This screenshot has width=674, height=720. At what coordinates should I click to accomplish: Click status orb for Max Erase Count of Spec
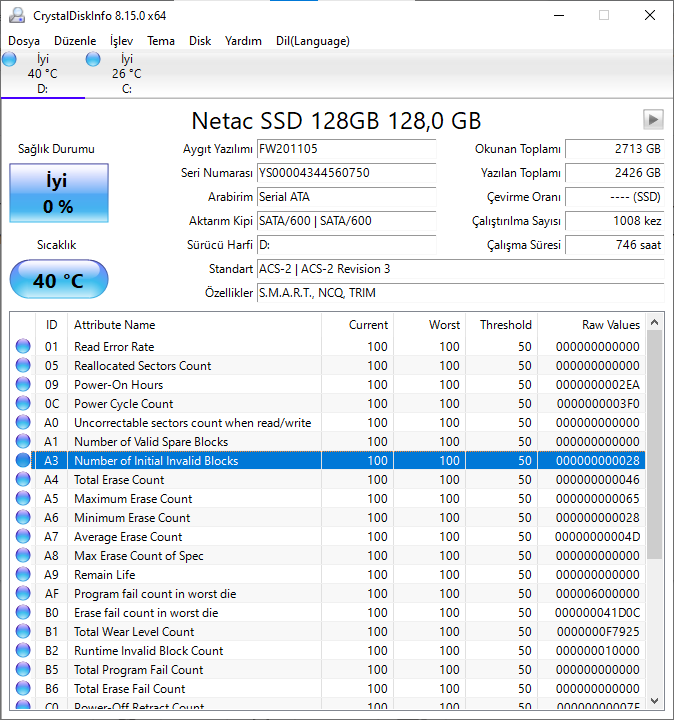(x=23, y=555)
